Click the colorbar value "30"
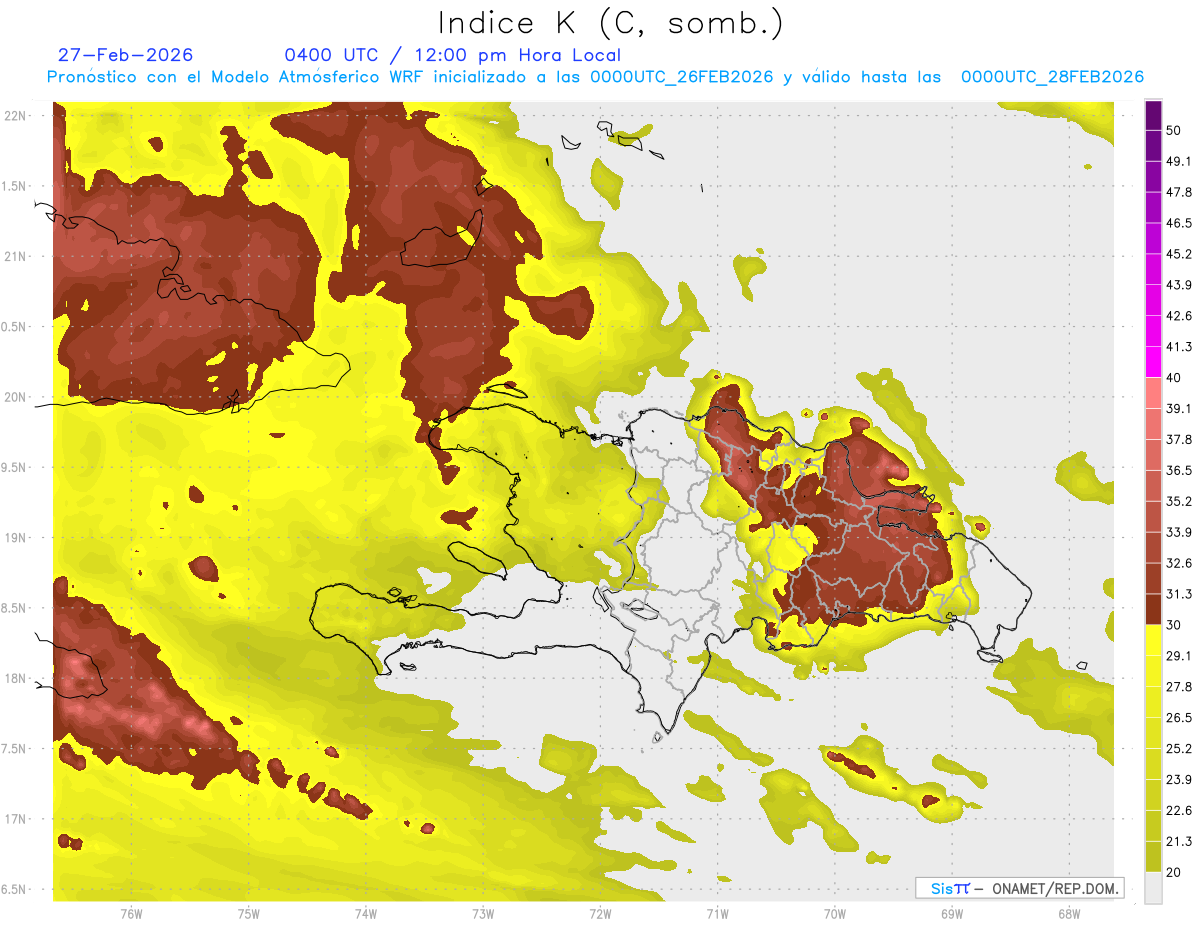This screenshot has width=1200, height=927. pos(1174,625)
